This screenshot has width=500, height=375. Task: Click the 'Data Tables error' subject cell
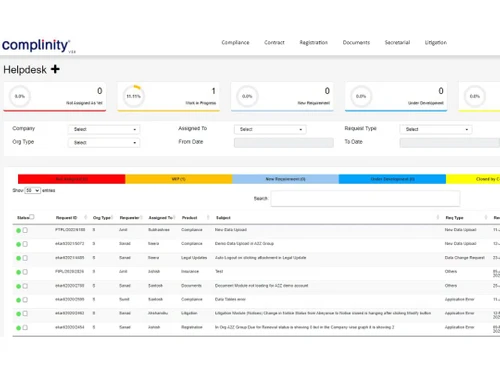(230, 299)
